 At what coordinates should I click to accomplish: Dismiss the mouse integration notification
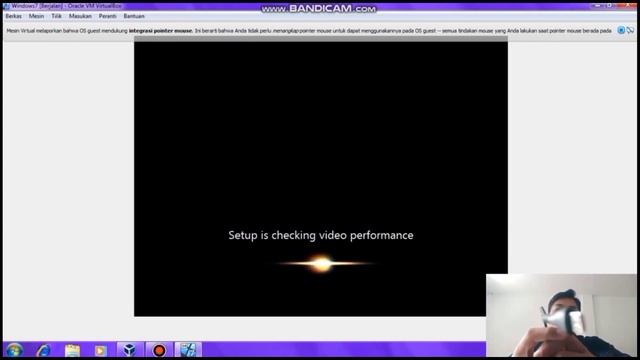click(621, 30)
